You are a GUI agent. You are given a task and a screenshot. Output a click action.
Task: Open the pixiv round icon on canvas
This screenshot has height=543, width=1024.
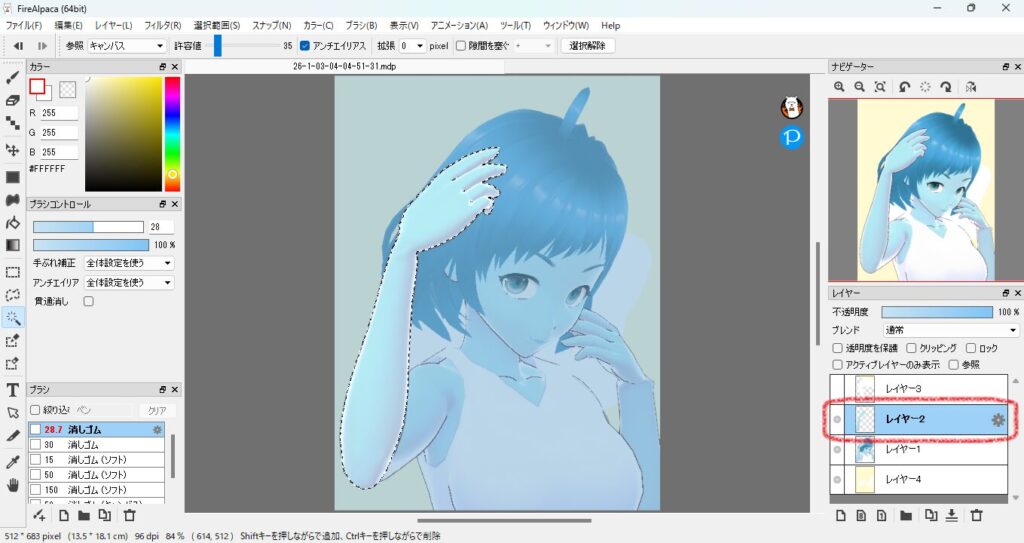tap(792, 137)
